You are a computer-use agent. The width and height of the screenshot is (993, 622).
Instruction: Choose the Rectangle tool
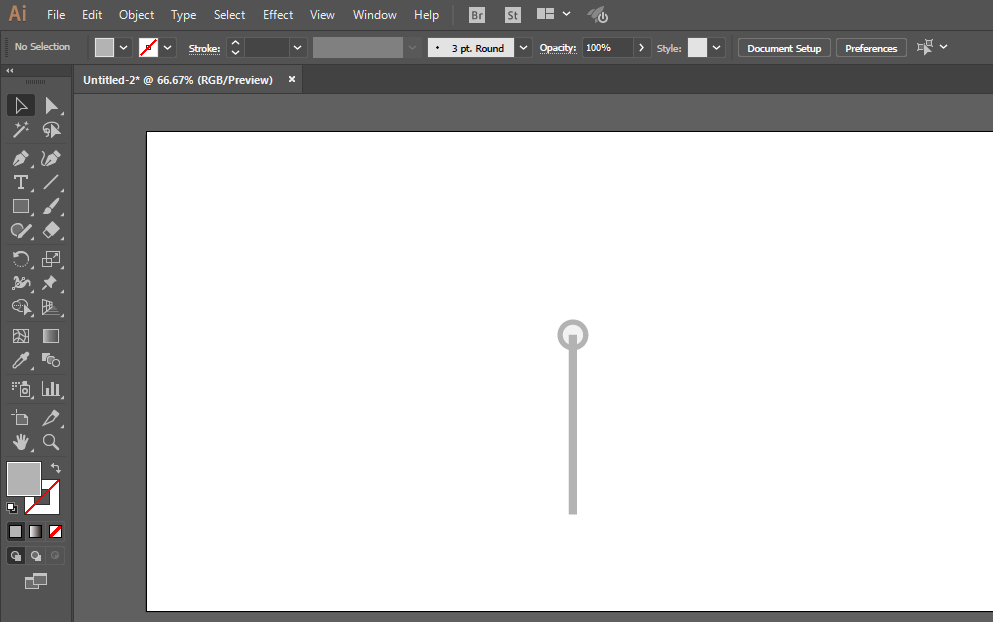20,206
